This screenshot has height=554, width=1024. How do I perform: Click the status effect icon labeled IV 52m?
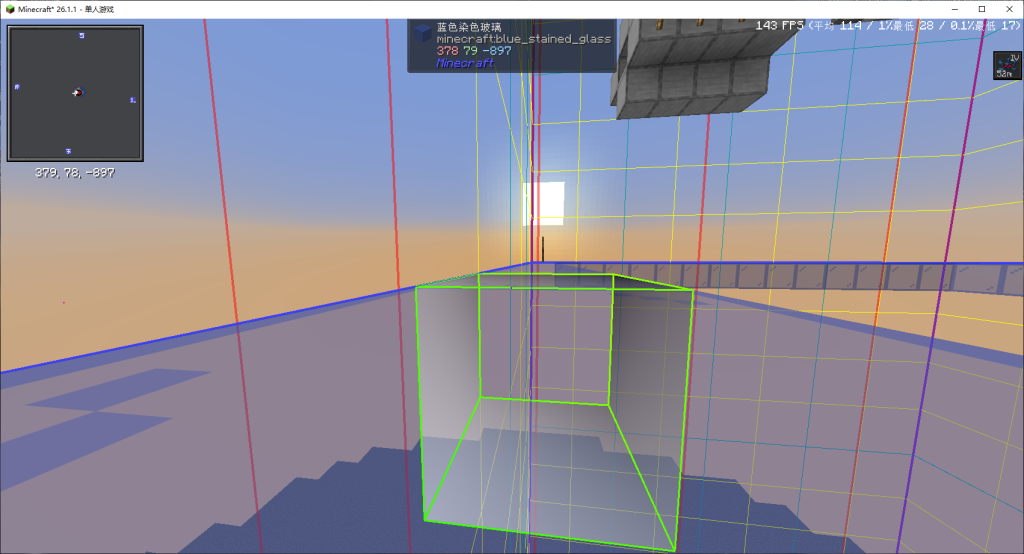tap(1007, 65)
